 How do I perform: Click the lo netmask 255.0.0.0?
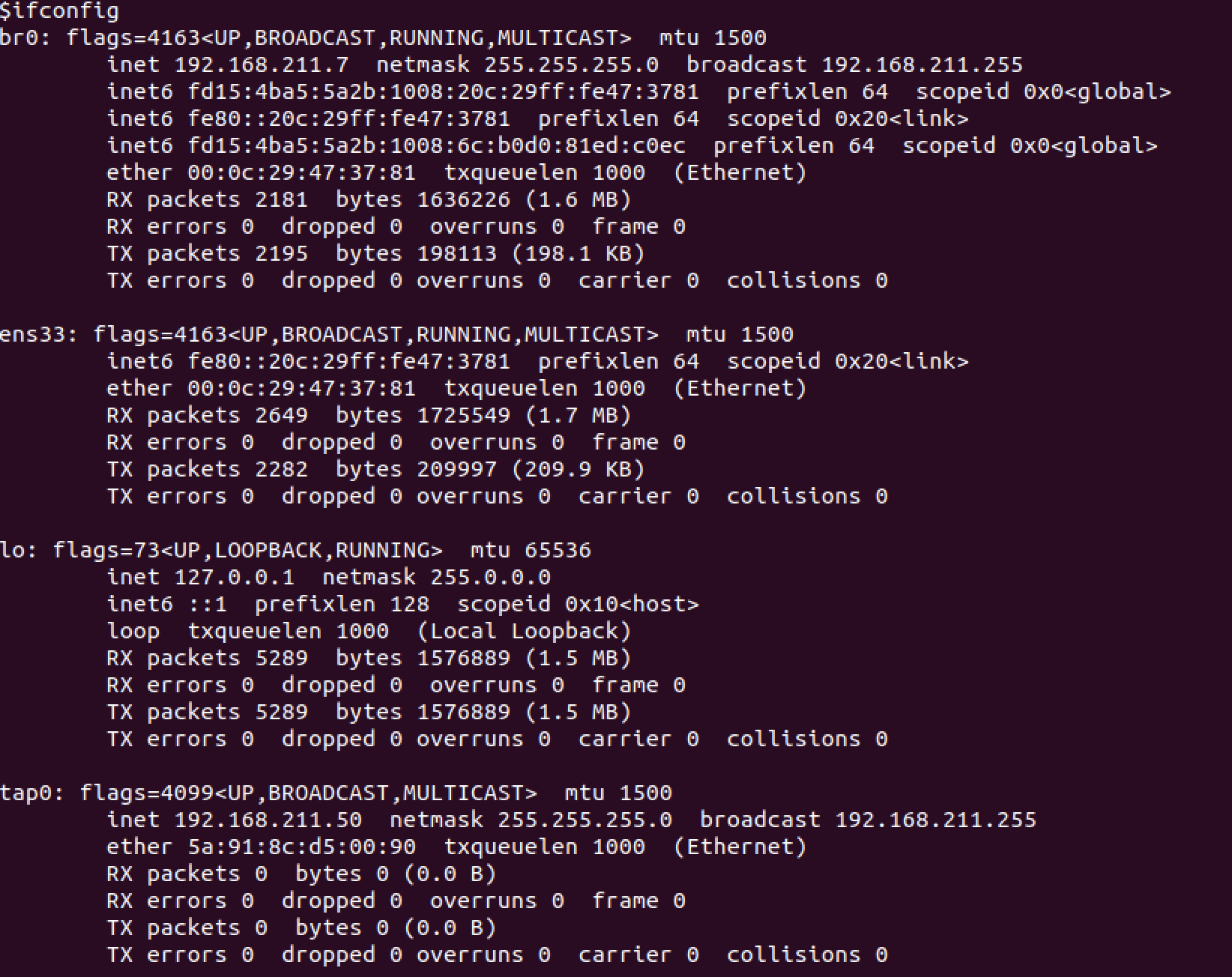click(x=490, y=577)
